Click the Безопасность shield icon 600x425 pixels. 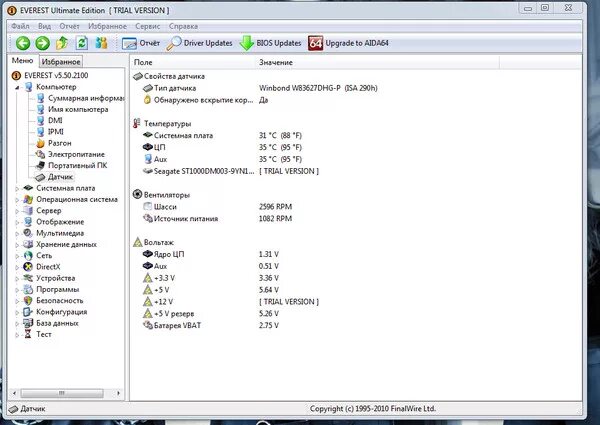coord(28,300)
